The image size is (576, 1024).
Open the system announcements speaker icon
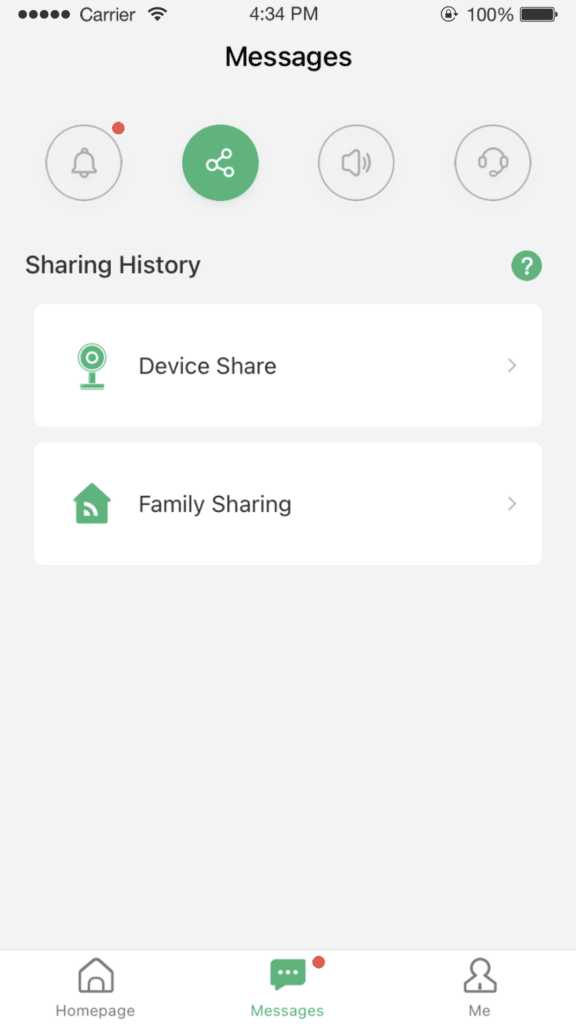click(356, 163)
